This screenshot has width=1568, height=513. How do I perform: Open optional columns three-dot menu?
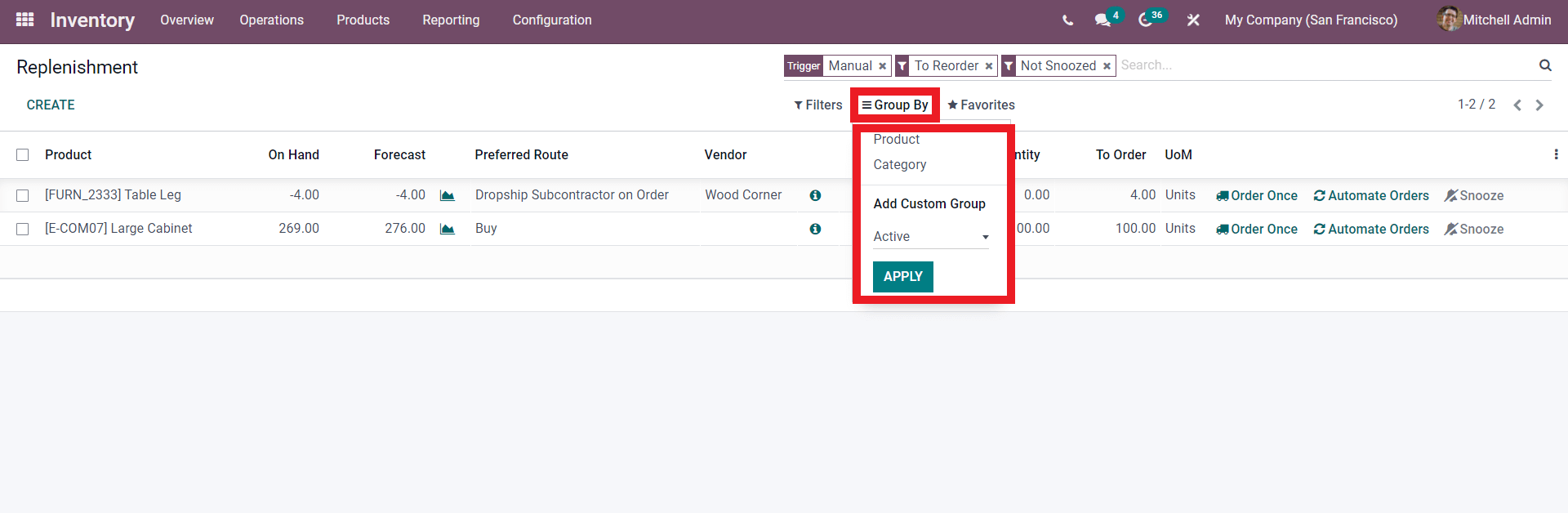pyautogui.click(x=1556, y=154)
